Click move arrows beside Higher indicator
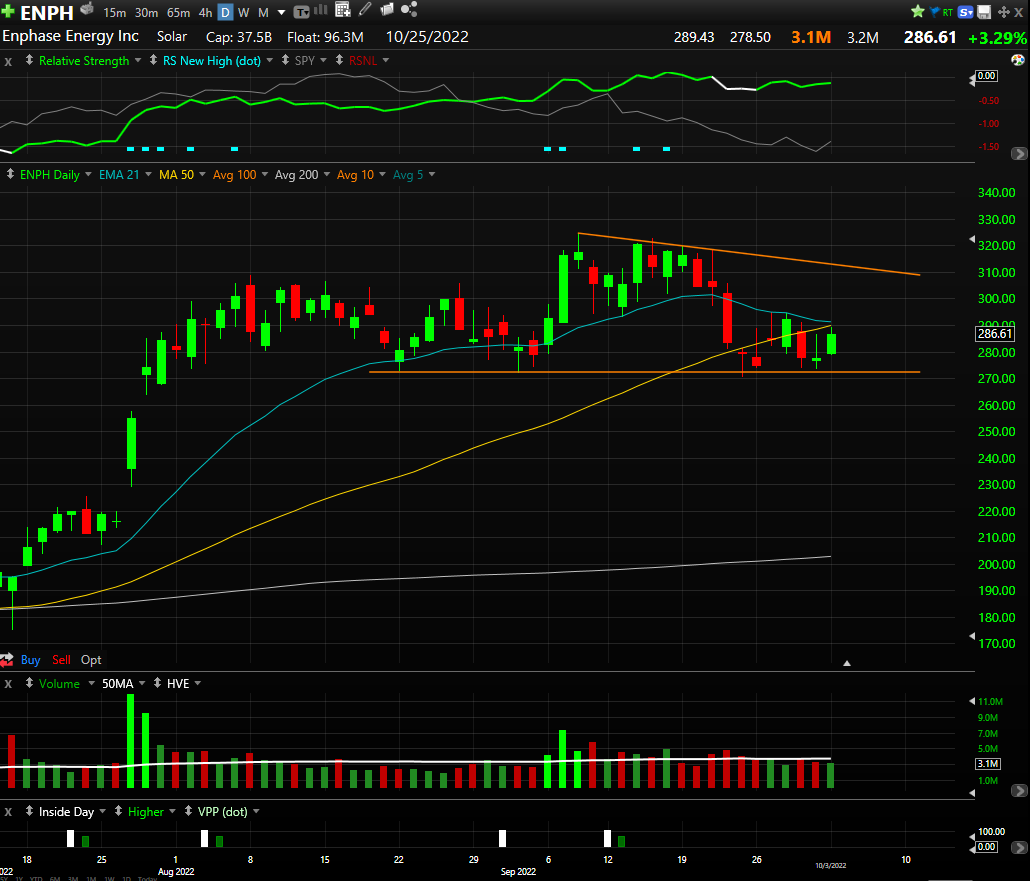This screenshot has width=1030, height=881. point(118,811)
